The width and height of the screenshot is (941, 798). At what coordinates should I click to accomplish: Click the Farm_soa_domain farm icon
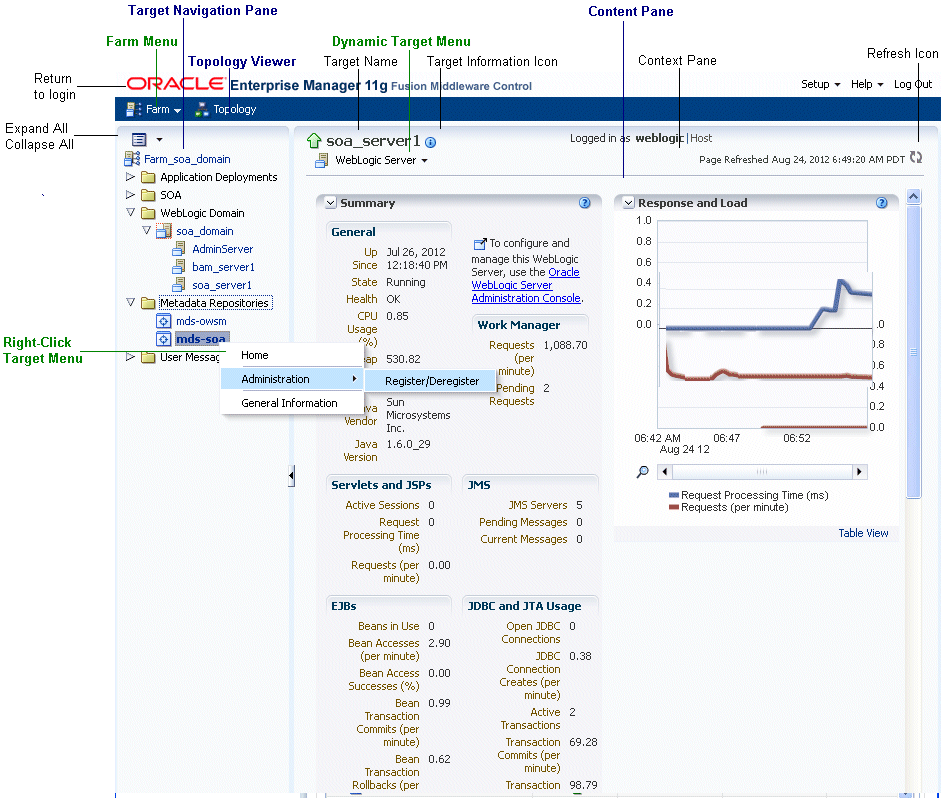coord(132,159)
